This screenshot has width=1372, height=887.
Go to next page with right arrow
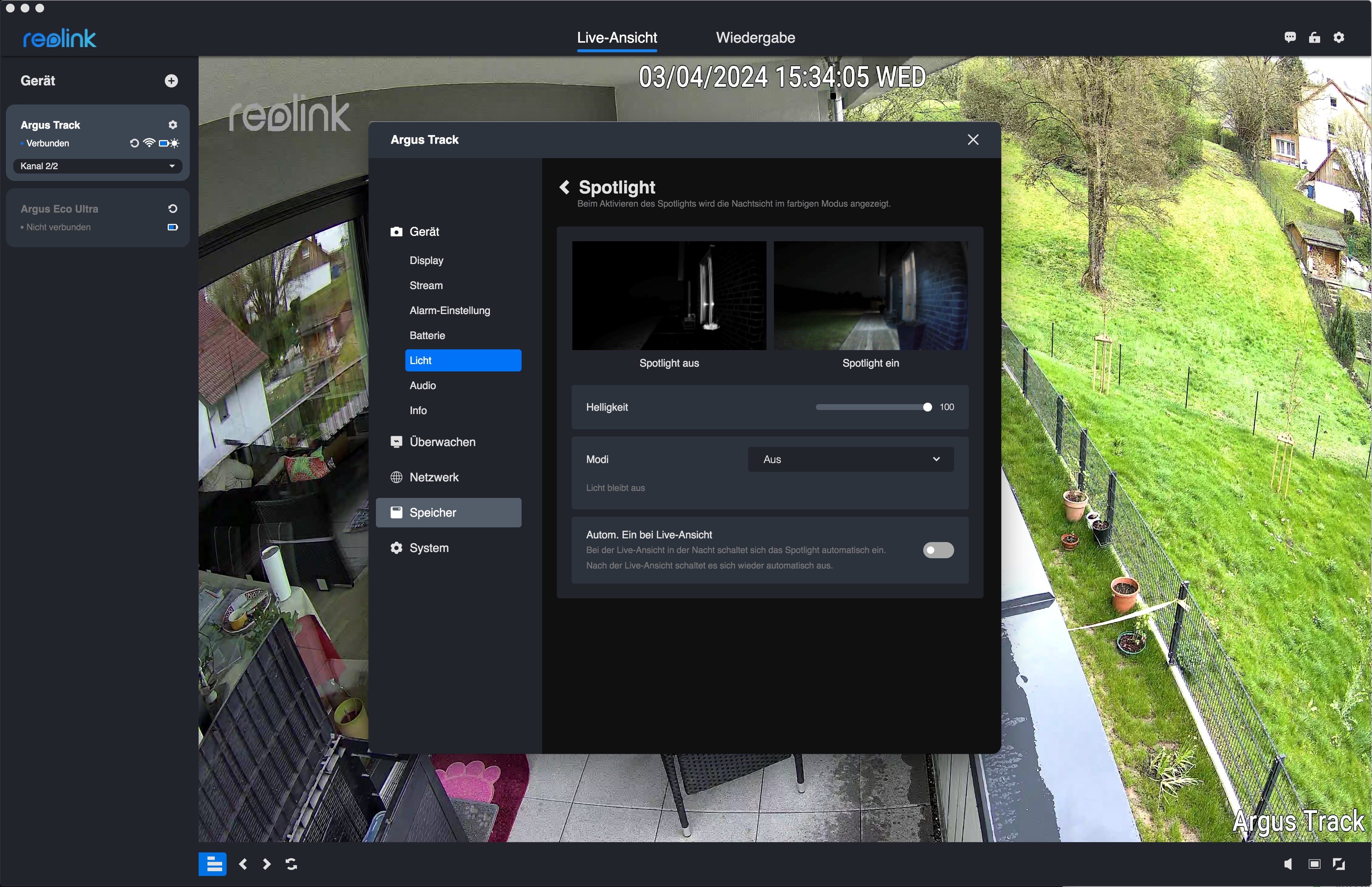point(267,863)
